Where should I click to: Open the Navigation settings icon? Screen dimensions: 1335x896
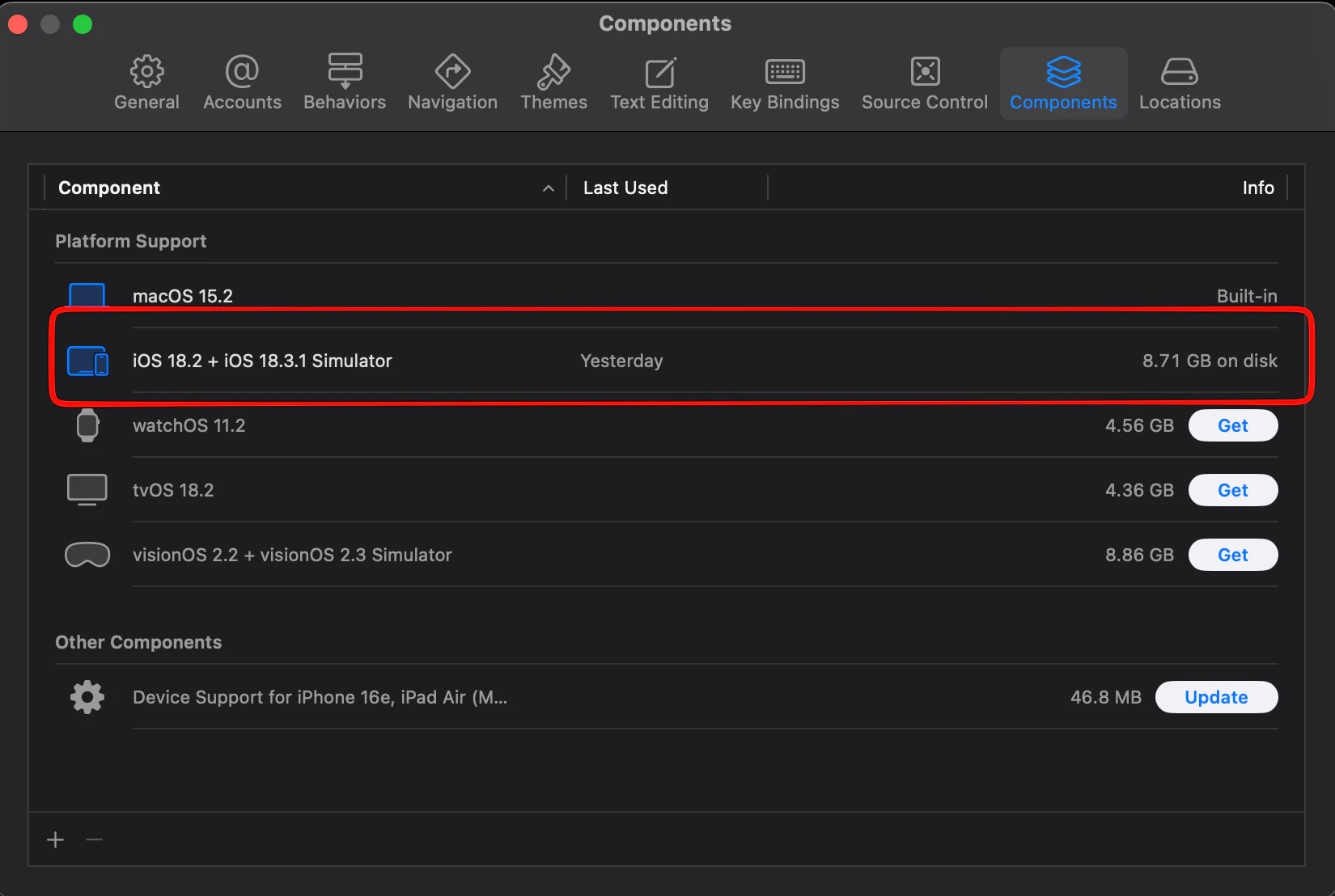point(452,72)
